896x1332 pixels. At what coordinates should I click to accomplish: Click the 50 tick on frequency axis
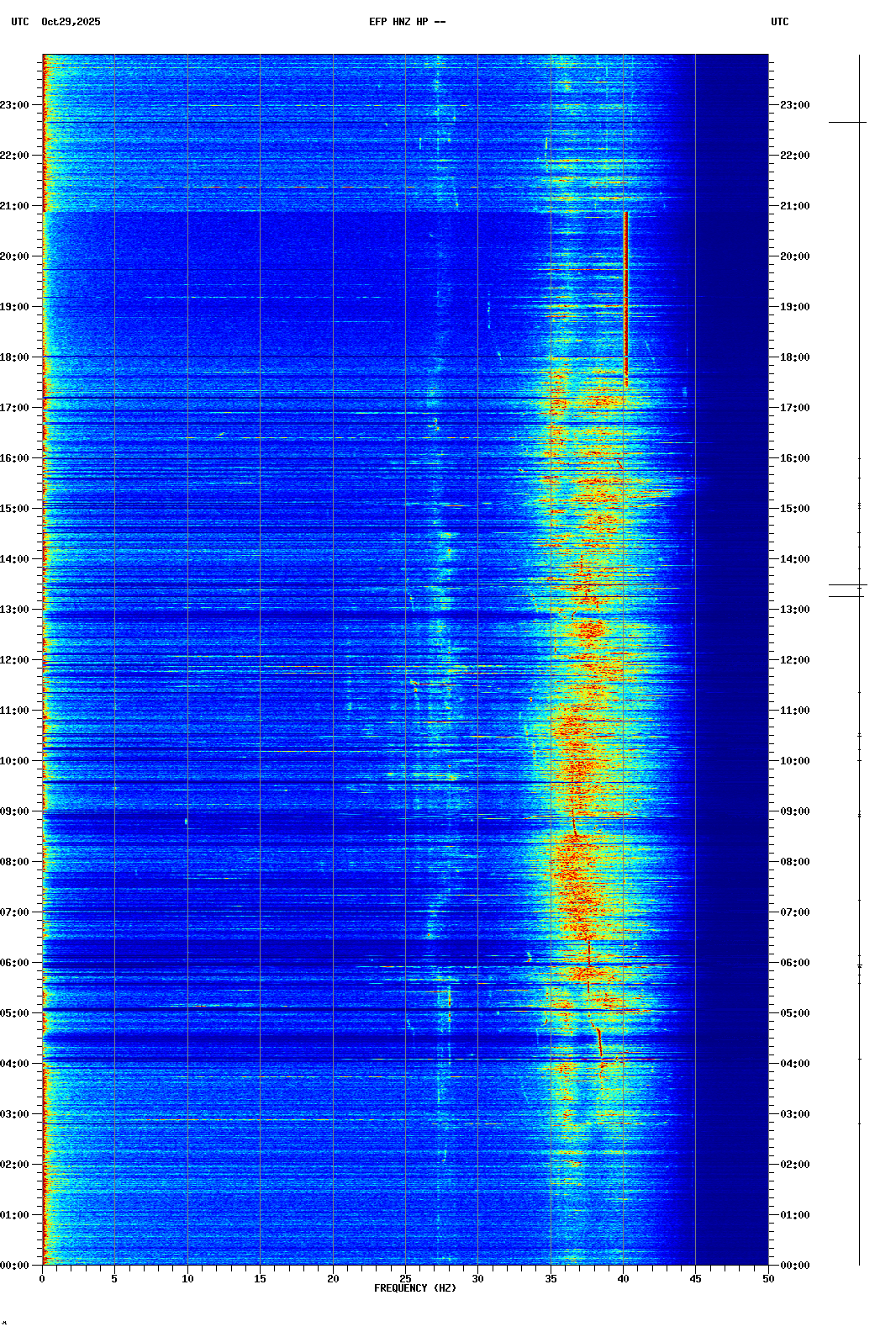[768, 1279]
